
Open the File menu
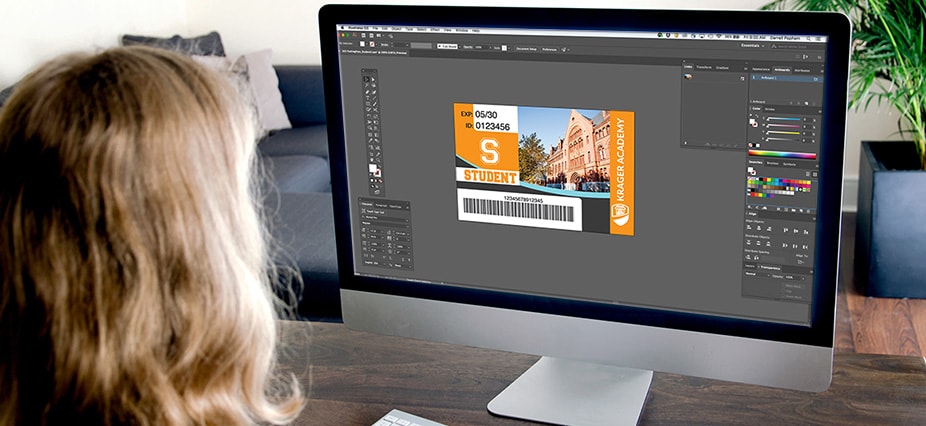pyautogui.click(x=375, y=28)
